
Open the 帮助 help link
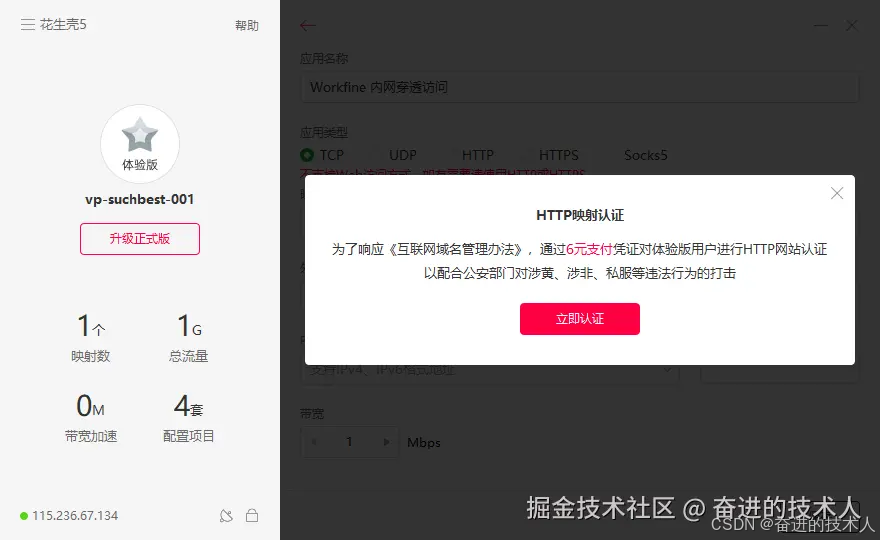[x=246, y=25]
